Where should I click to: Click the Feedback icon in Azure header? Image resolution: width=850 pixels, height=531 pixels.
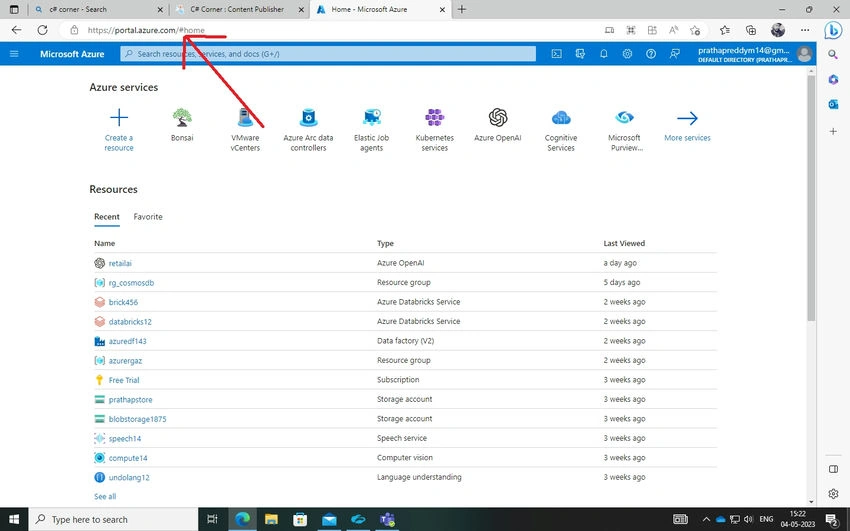click(x=674, y=54)
